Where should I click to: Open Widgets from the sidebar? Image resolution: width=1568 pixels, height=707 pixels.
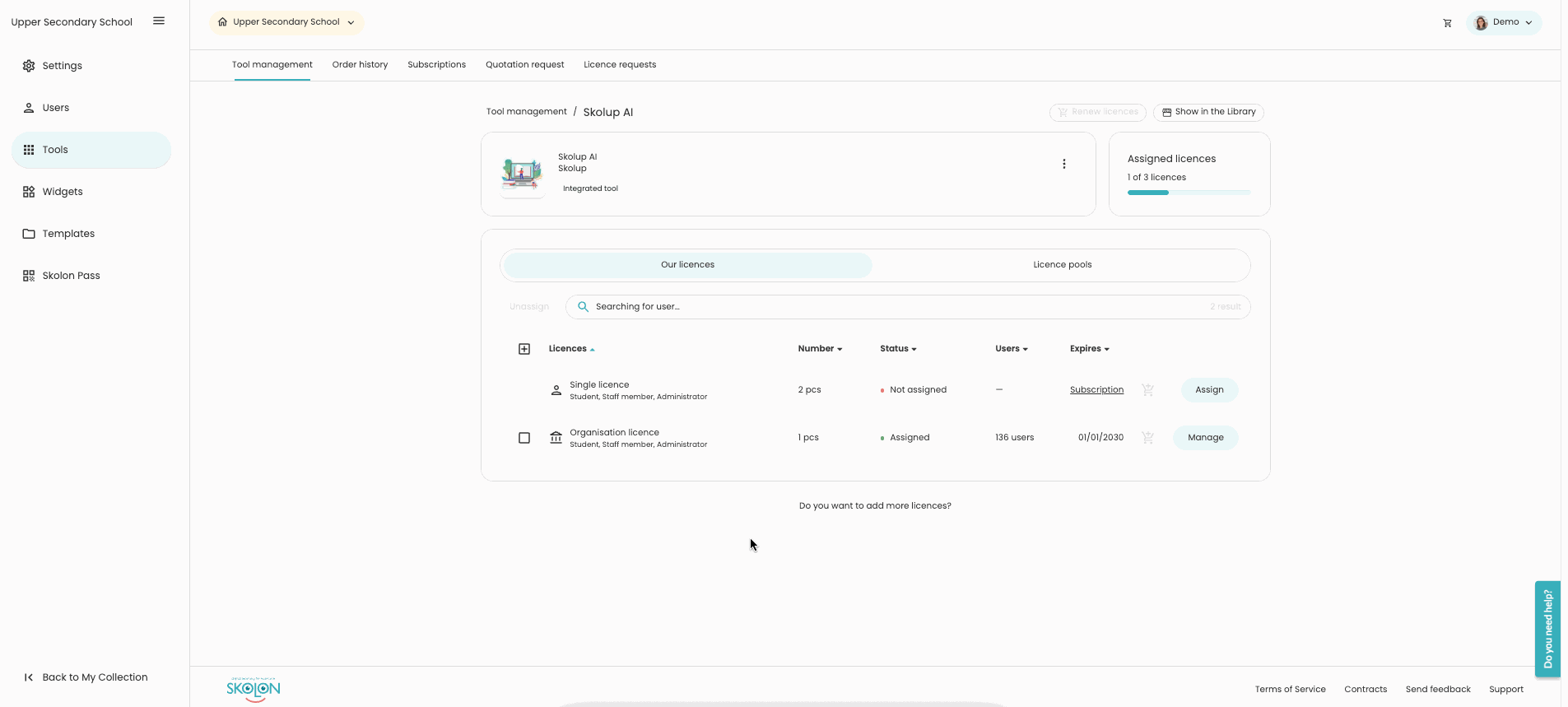[x=63, y=192]
